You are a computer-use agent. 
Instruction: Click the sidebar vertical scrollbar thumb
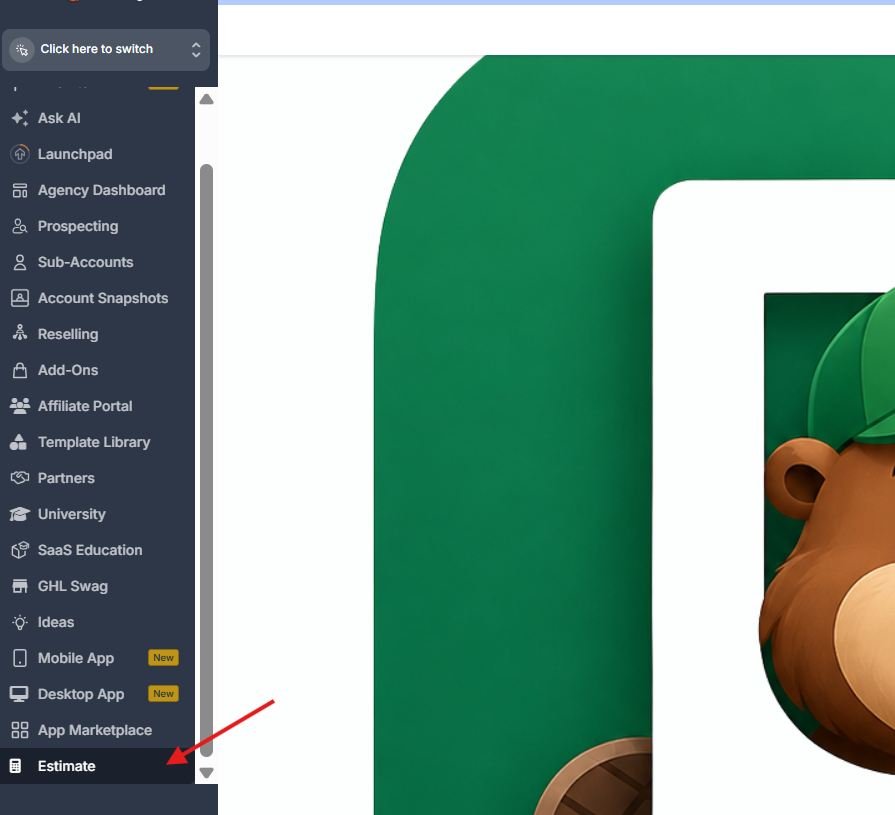tap(207, 461)
